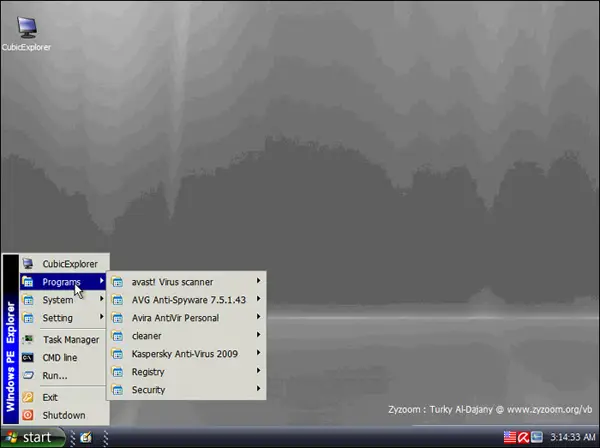This screenshot has width=600, height=448.
Task: Click the Setting folder icon in start menu
Action: [28, 318]
